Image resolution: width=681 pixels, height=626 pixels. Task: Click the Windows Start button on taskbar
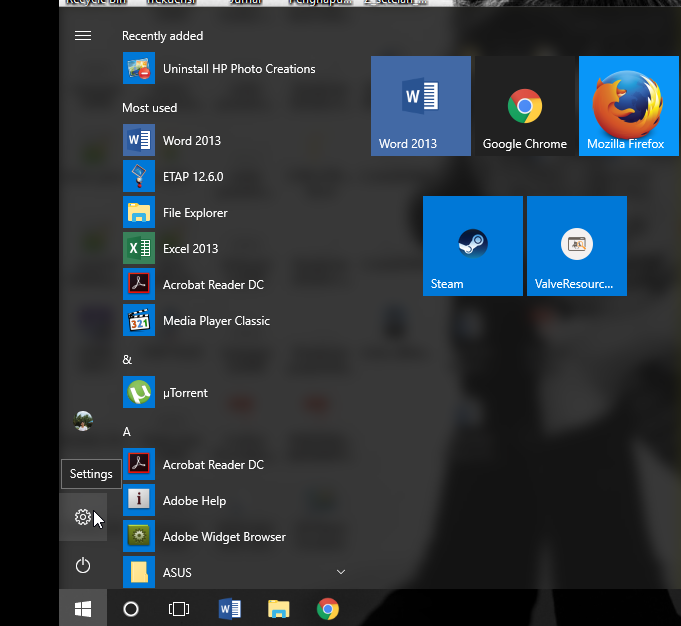pos(83,609)
